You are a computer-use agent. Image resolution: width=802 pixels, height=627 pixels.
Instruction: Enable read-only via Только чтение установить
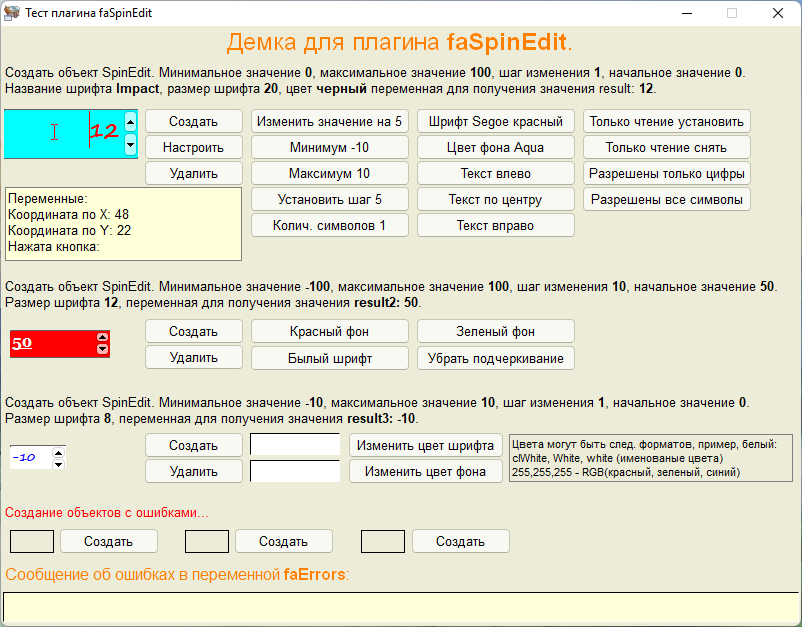coord(667,121)
